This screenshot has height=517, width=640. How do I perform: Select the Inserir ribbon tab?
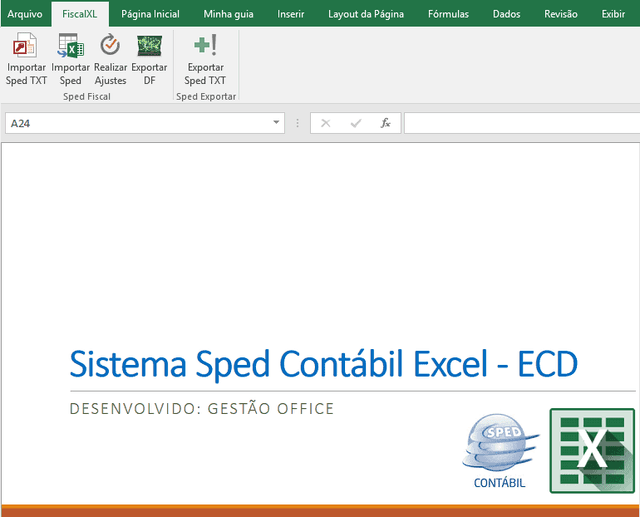(x=291, y=14)
